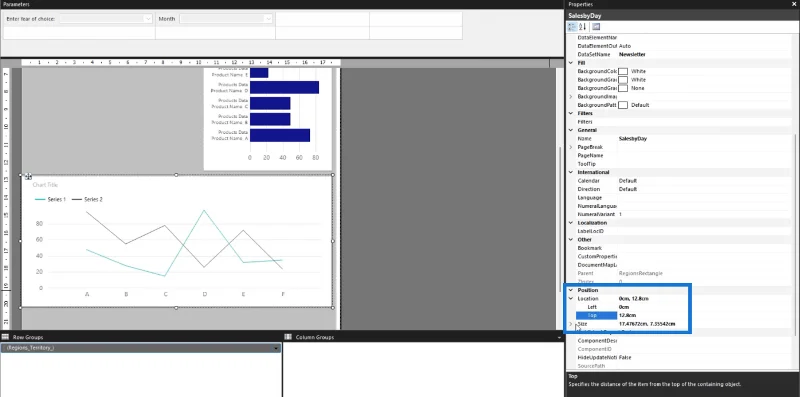Click the DataSetName value Newsletter
The height and width of the screenshot is (397, 800).
click(x=632, y=54)
